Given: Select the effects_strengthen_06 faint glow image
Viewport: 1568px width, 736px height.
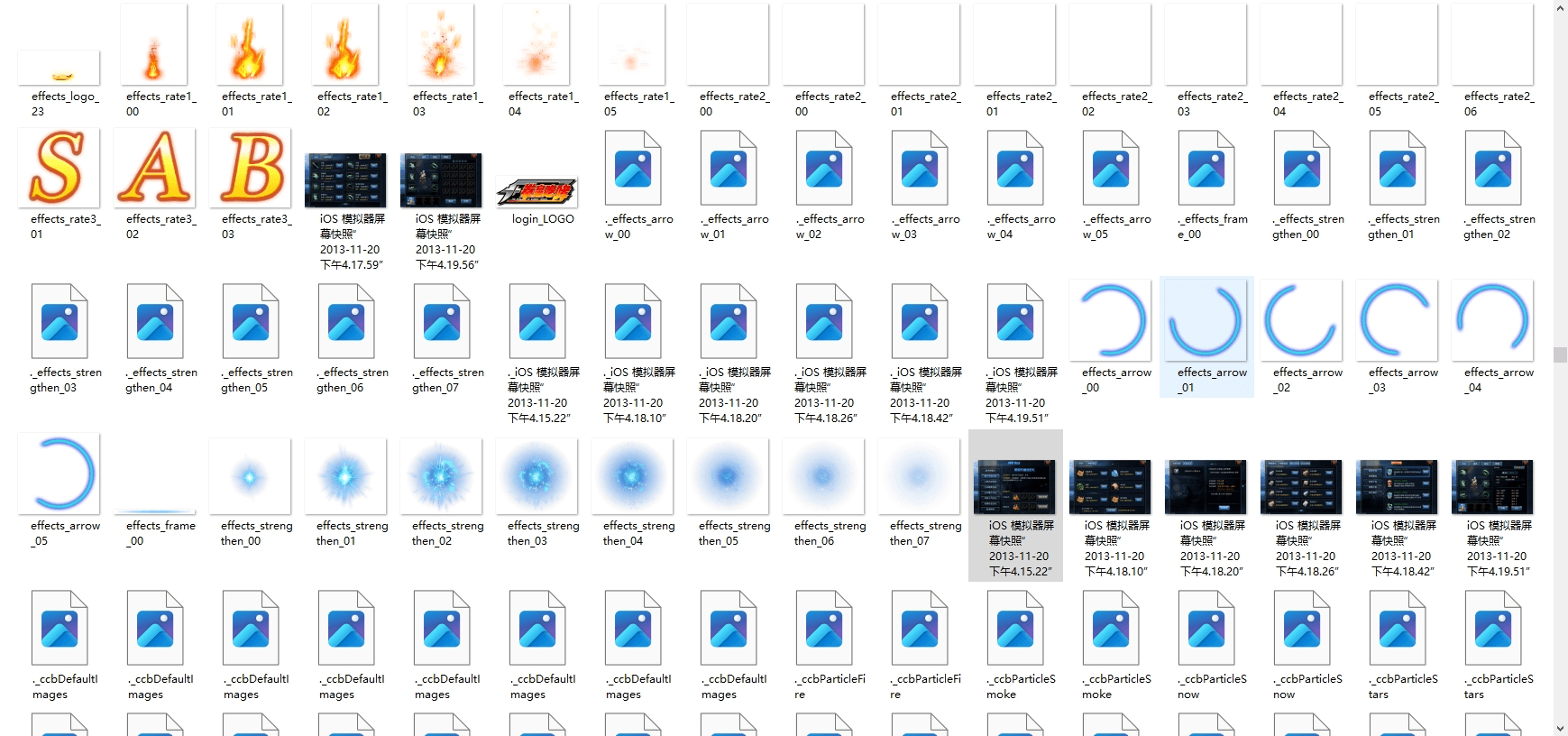Looking at the screenshot, I should [823, 476].
